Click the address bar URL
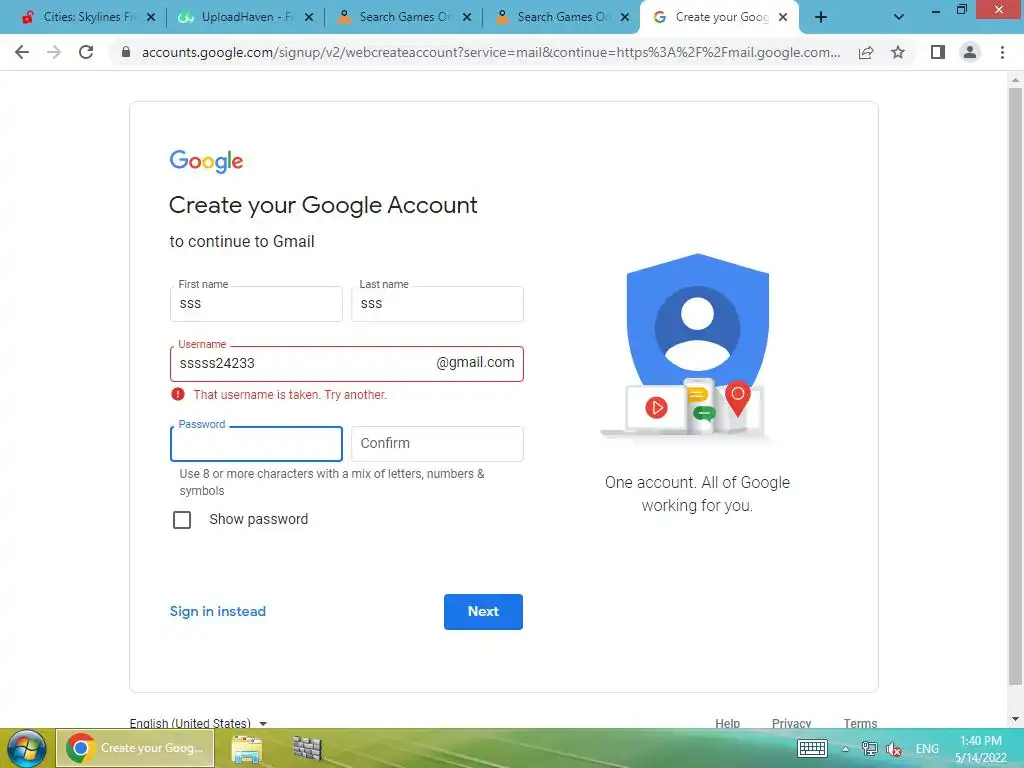1024x768 pixels. tap(490, 52)
